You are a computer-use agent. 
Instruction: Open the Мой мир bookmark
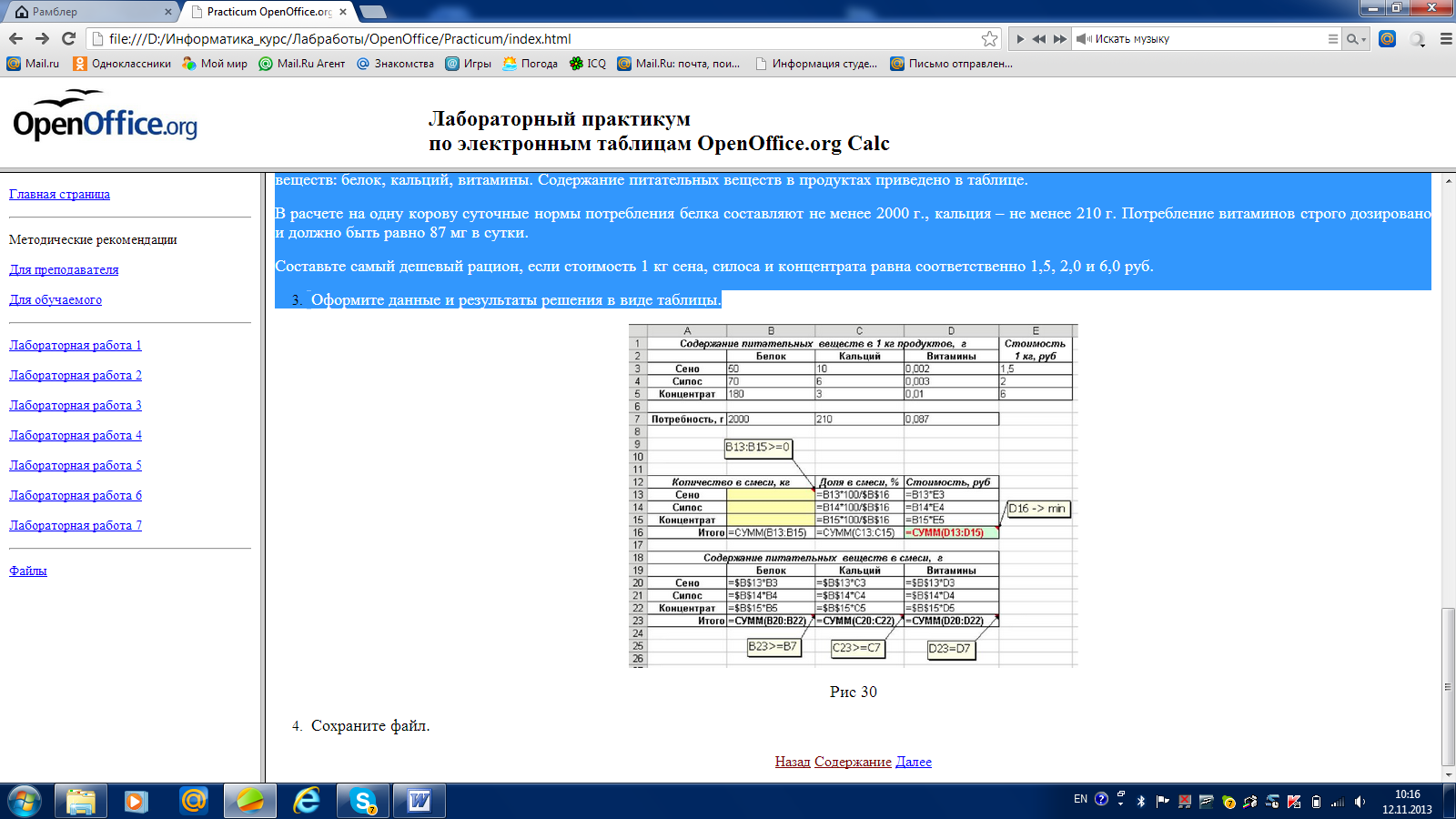[x=215, y=64]
